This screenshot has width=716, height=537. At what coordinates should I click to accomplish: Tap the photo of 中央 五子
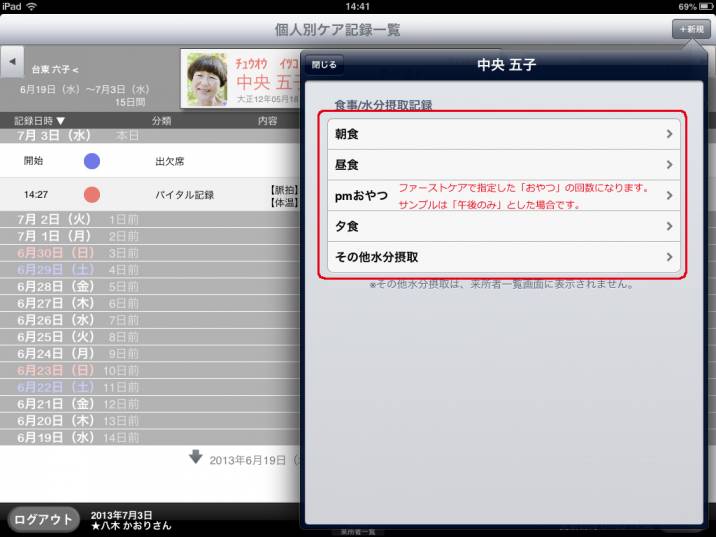pos(207,79)
